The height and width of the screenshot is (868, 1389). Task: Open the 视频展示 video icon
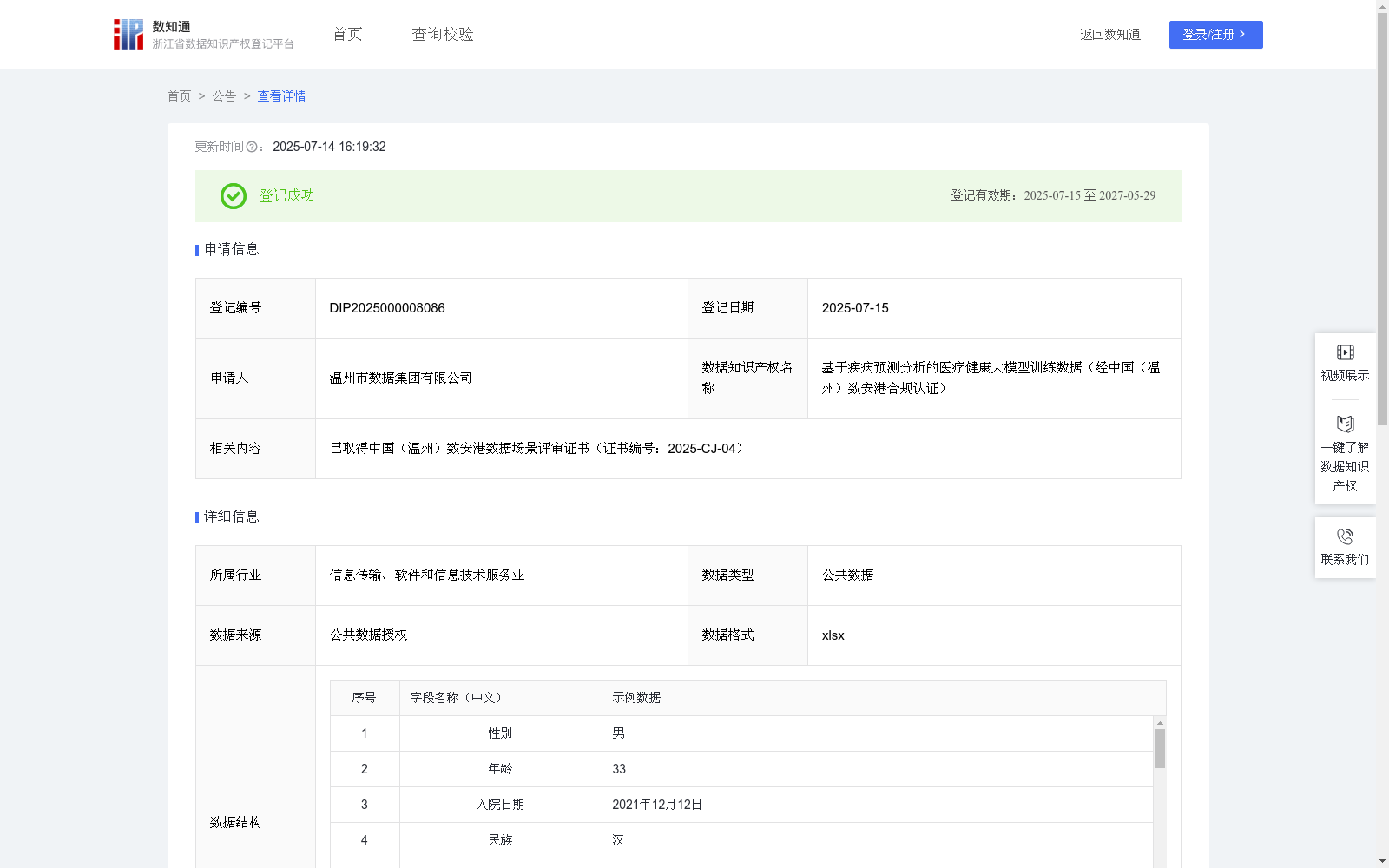1345,352
